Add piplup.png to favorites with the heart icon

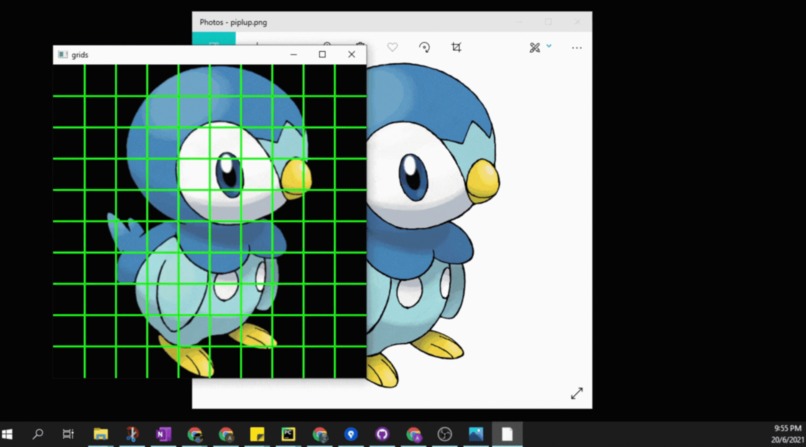(x=392, y=47)
